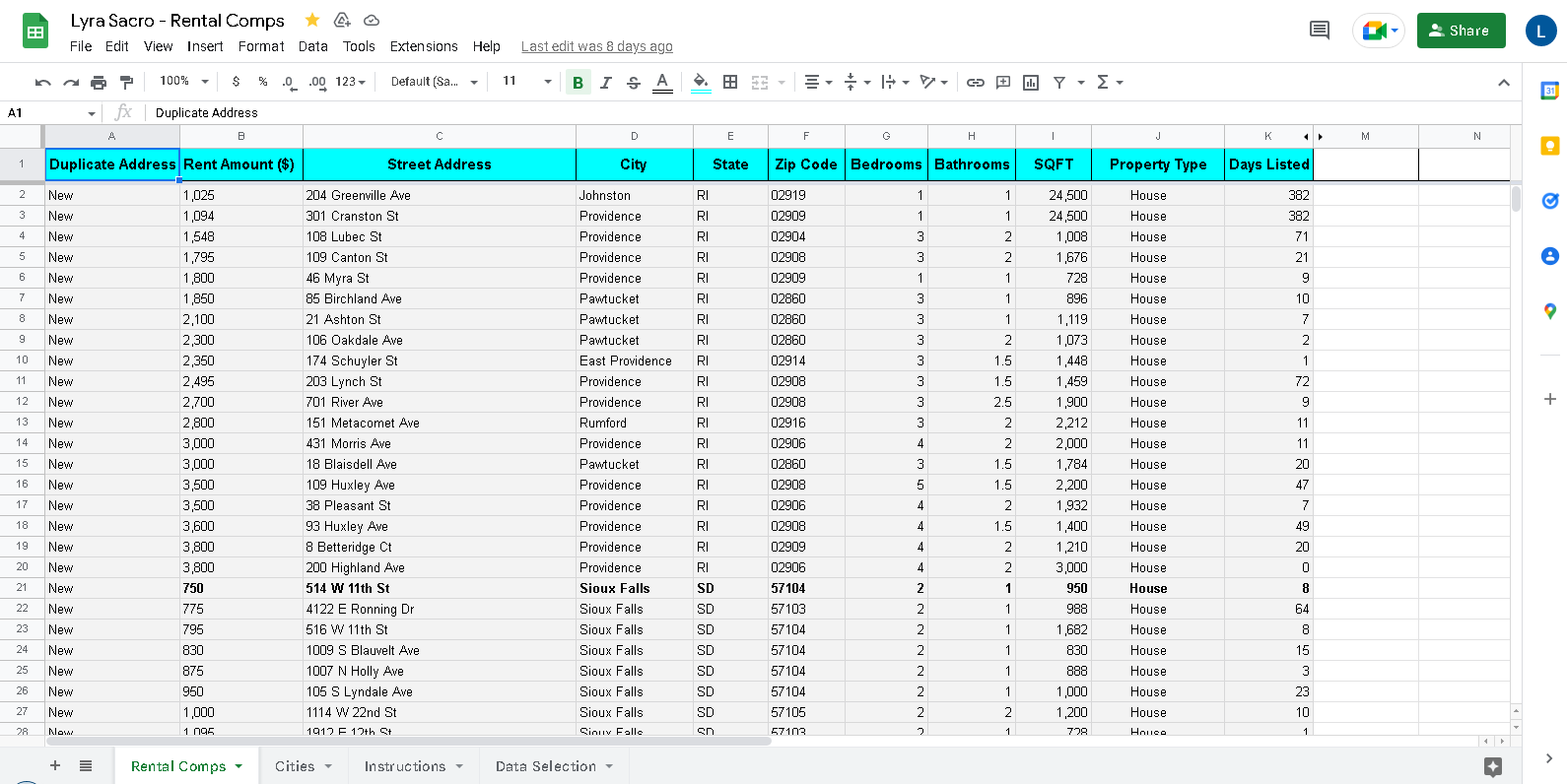Click the print icon
1567x784 pixels.
[x=99, y=82]
